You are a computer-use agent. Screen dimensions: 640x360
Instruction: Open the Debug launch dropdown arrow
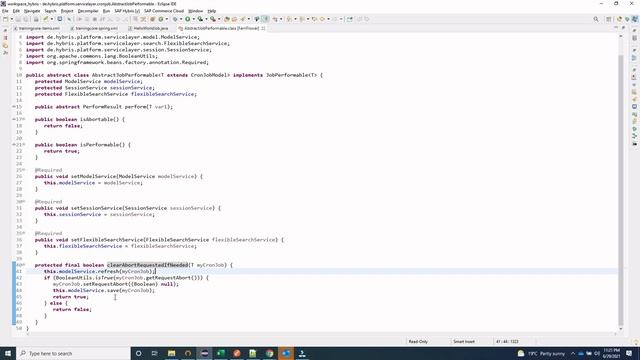(x=181, y=19)
